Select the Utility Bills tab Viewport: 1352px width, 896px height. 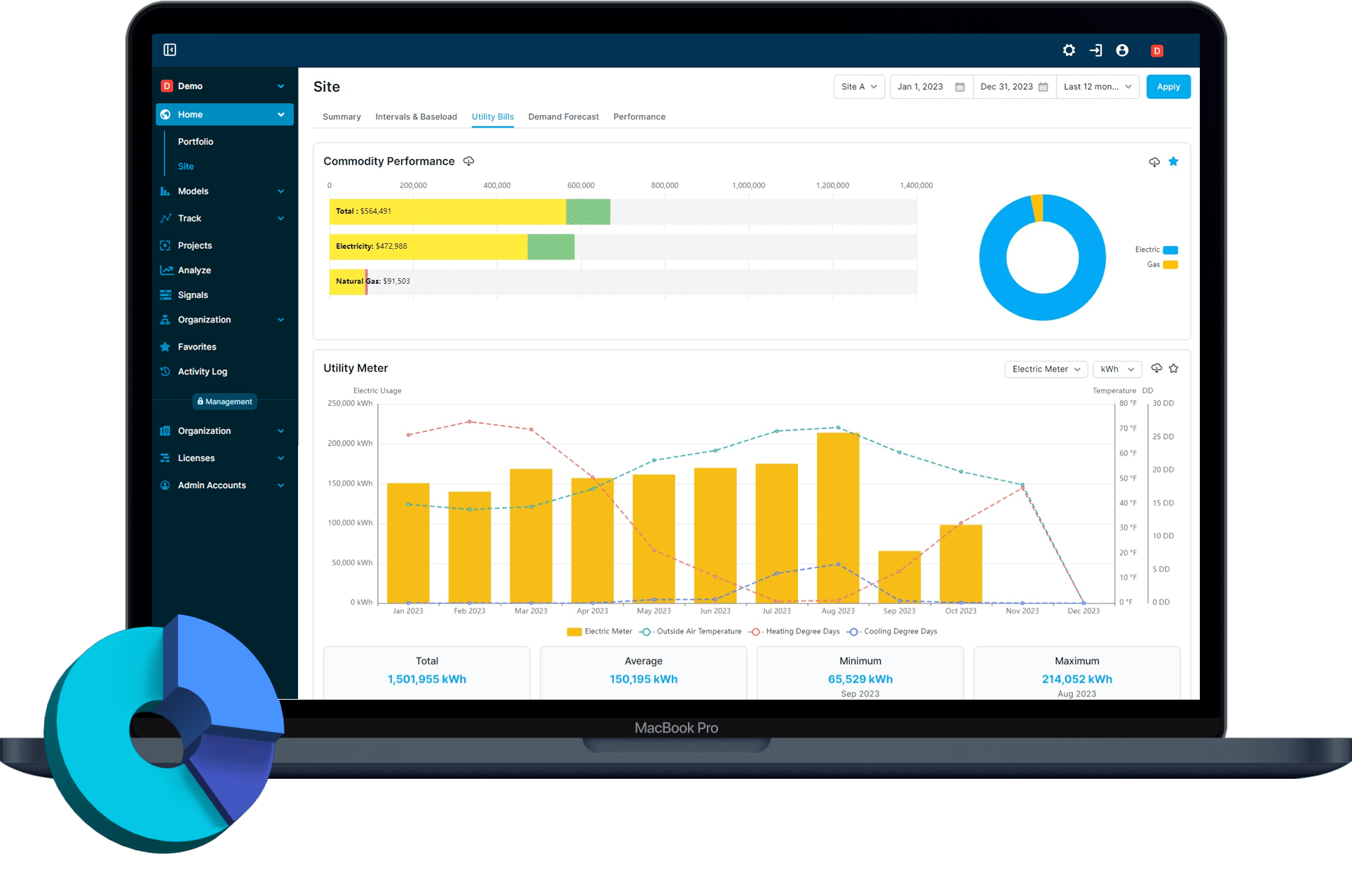[492, 117]
